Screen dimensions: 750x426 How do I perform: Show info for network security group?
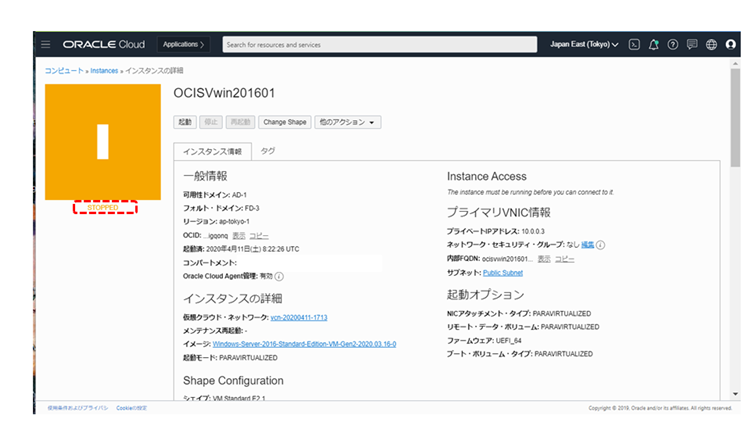(600, 245)
